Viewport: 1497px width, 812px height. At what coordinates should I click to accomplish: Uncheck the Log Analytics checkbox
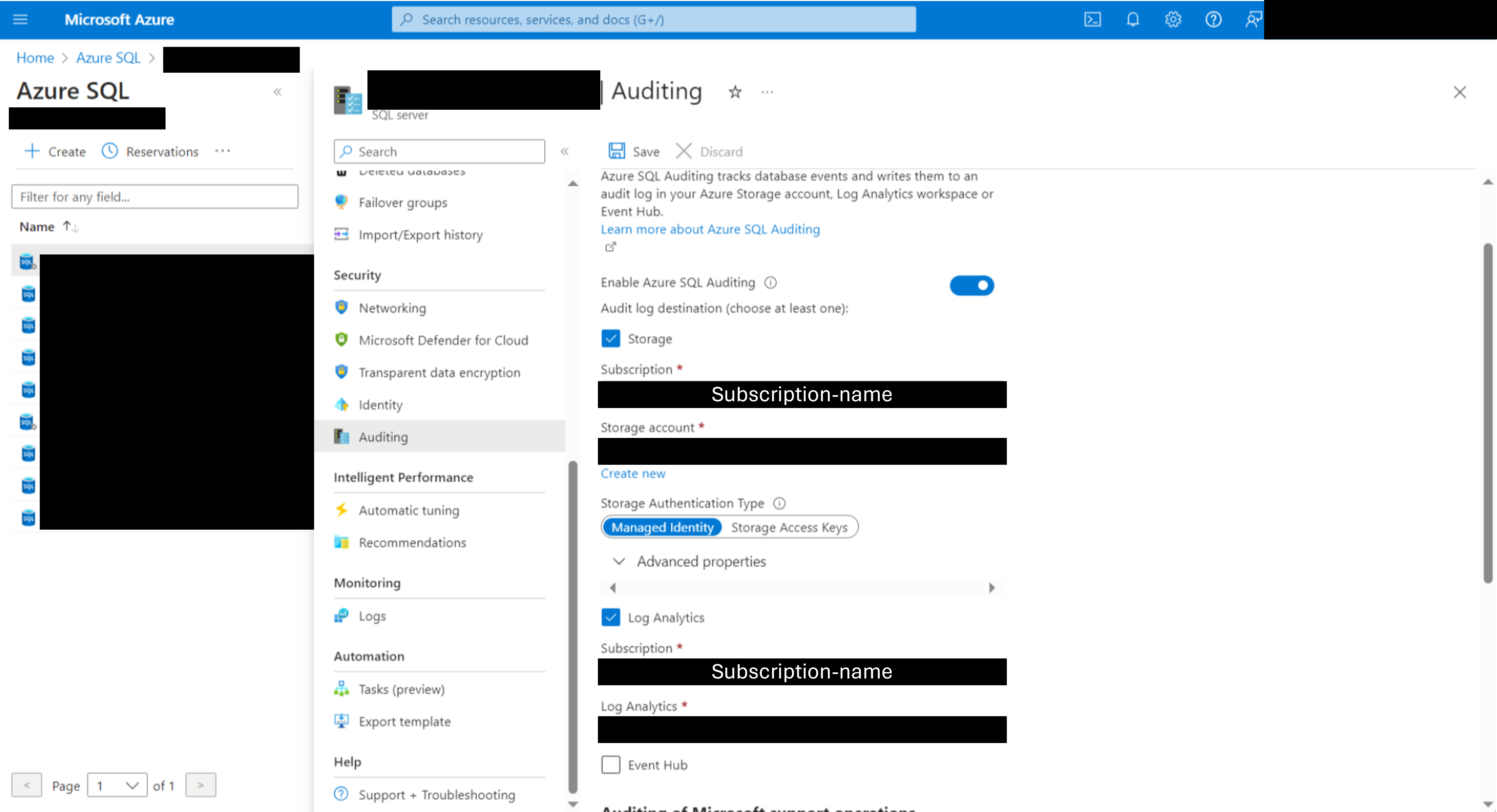click(610, 617)
